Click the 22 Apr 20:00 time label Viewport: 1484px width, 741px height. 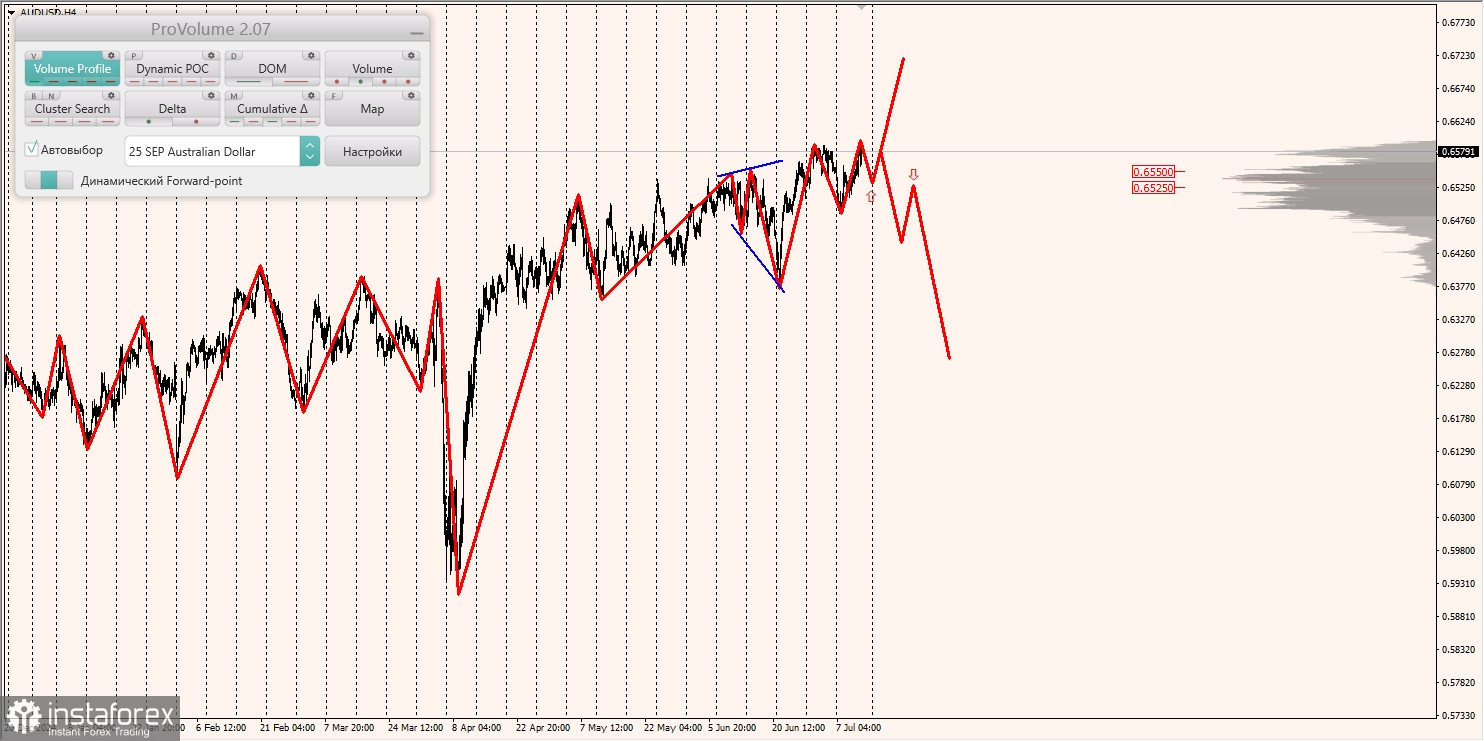543,728
